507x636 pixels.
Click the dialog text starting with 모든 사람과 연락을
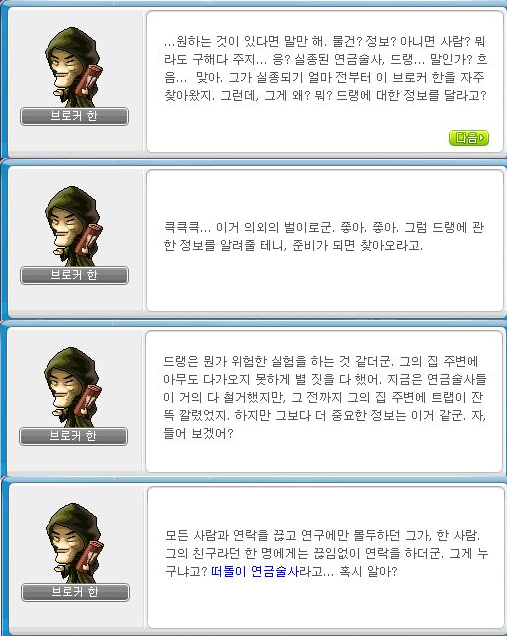click(327, 553)
